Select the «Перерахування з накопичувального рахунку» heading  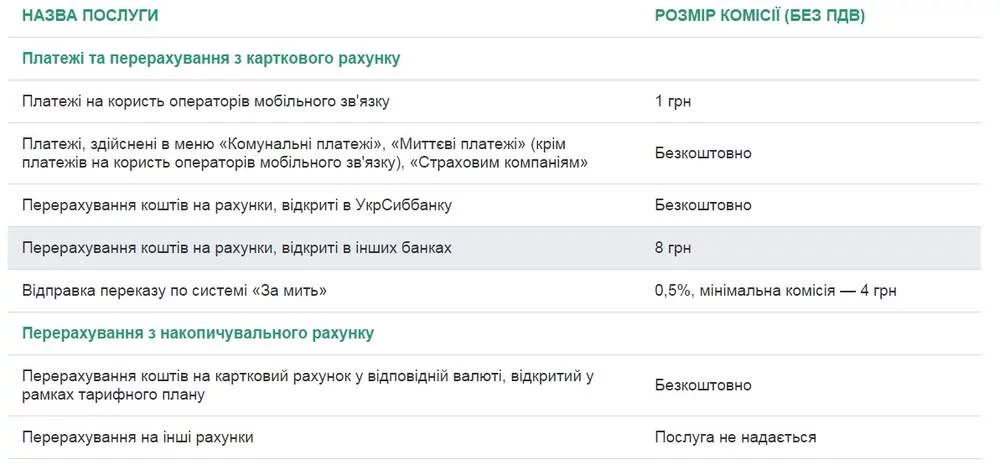point(198,332)
